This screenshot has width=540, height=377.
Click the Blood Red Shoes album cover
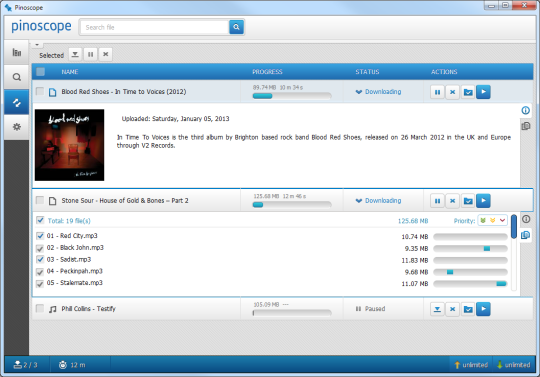[x=70, y=145]
